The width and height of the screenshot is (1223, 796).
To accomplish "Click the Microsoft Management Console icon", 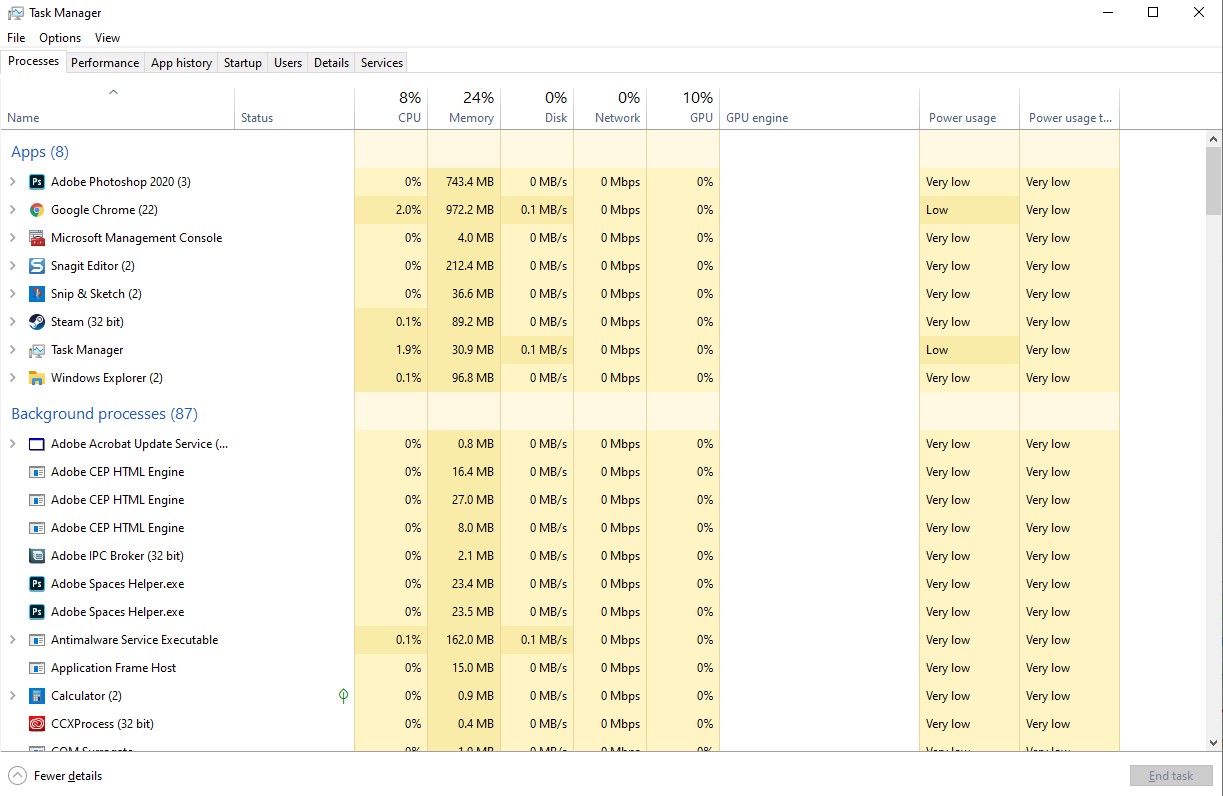I will [x=37, y=238].
